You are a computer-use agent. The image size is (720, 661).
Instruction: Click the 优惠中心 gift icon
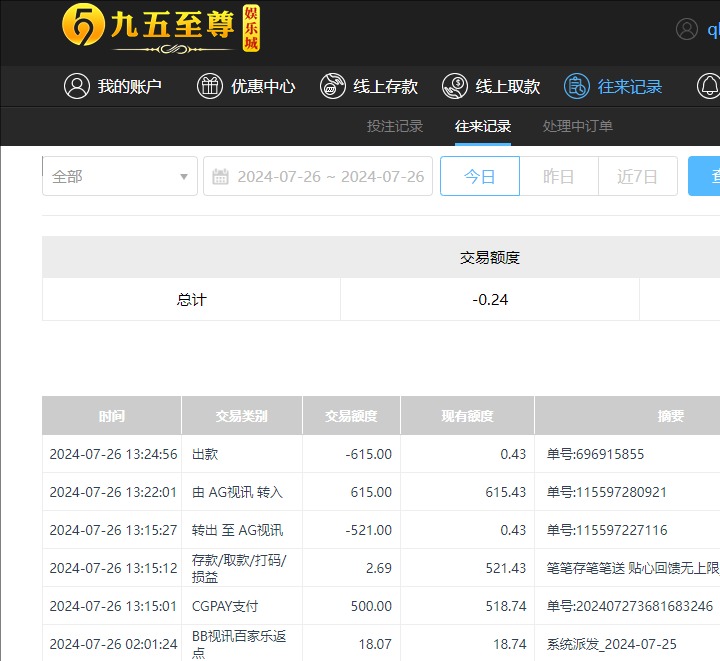click(x=210, y=87)
